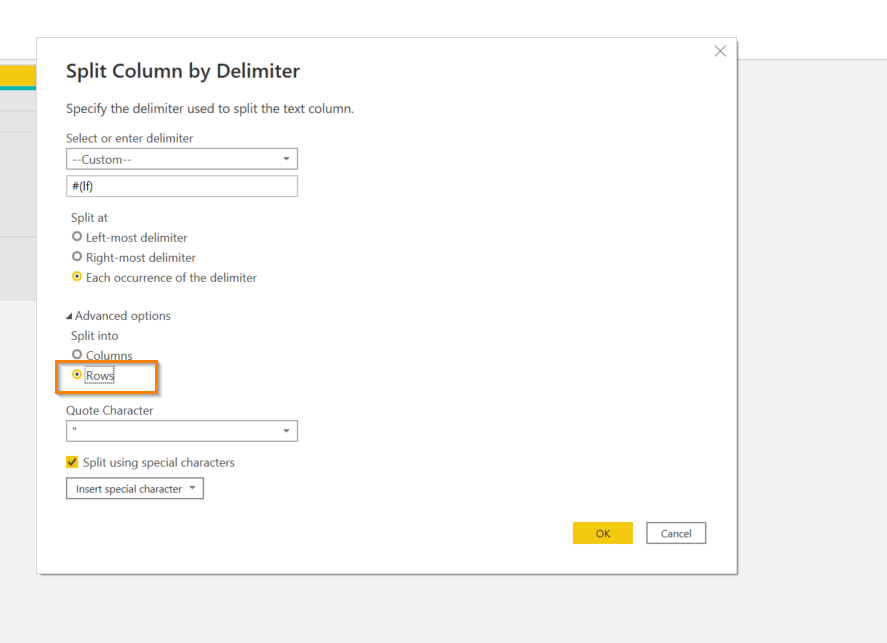Select split into Rows radio button
The image size is (887, 643).
tap(77, 374)
